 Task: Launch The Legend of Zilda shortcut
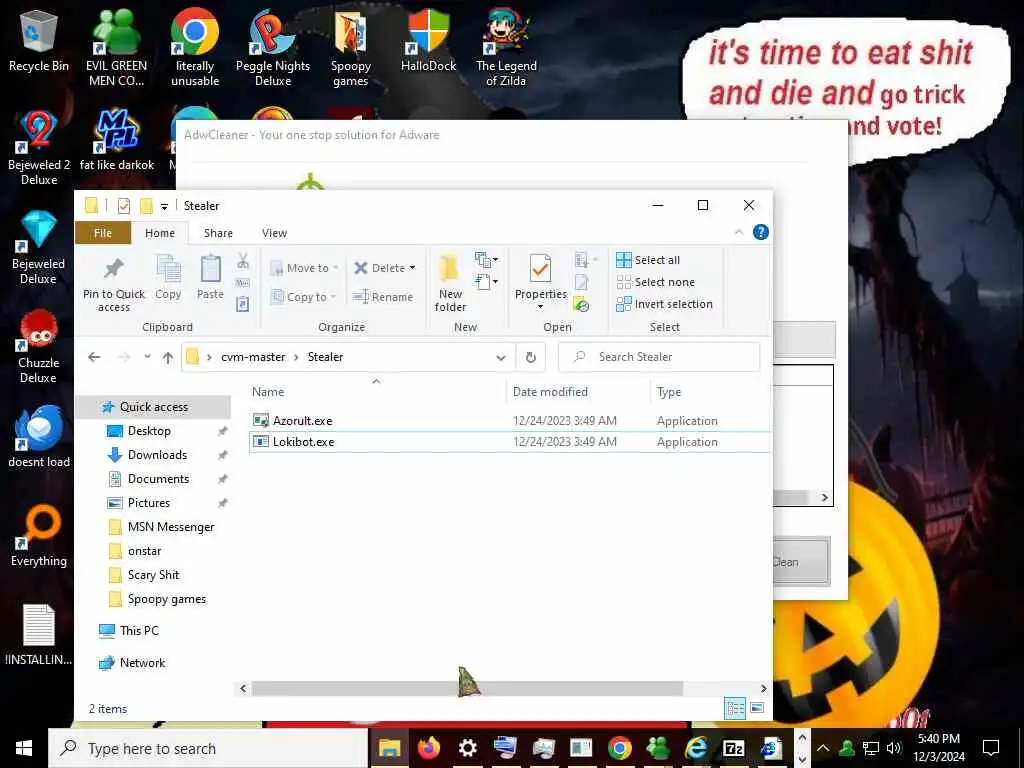click(506, 48)
